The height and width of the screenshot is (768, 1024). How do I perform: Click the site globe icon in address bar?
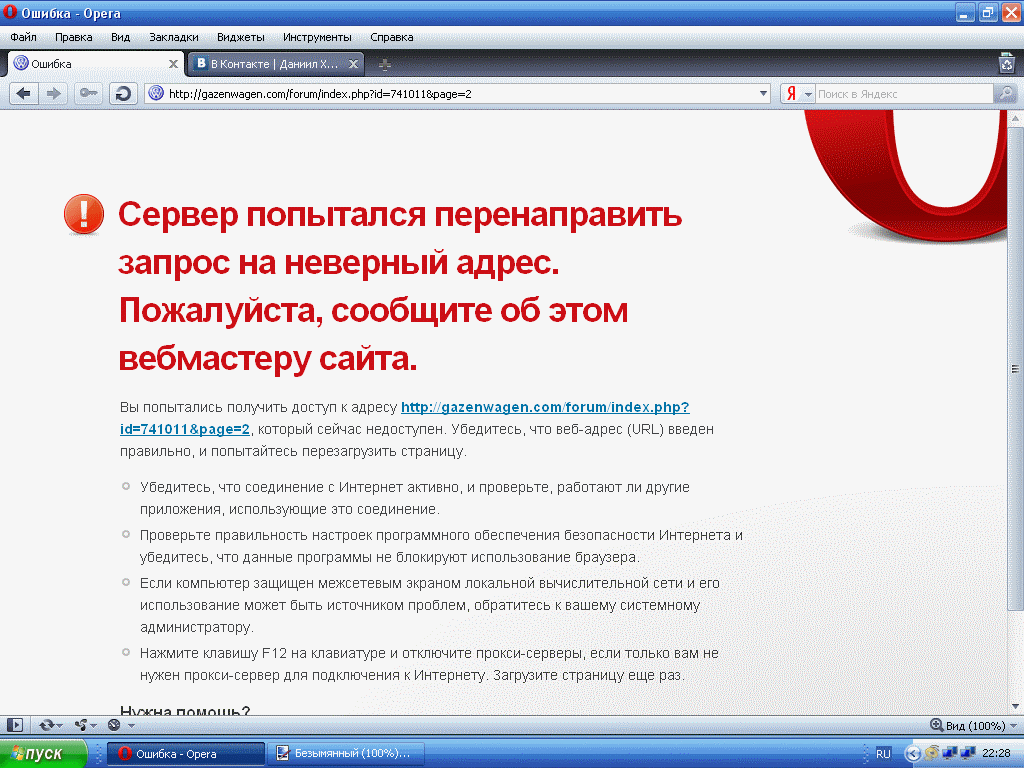[x=156, y=93]
